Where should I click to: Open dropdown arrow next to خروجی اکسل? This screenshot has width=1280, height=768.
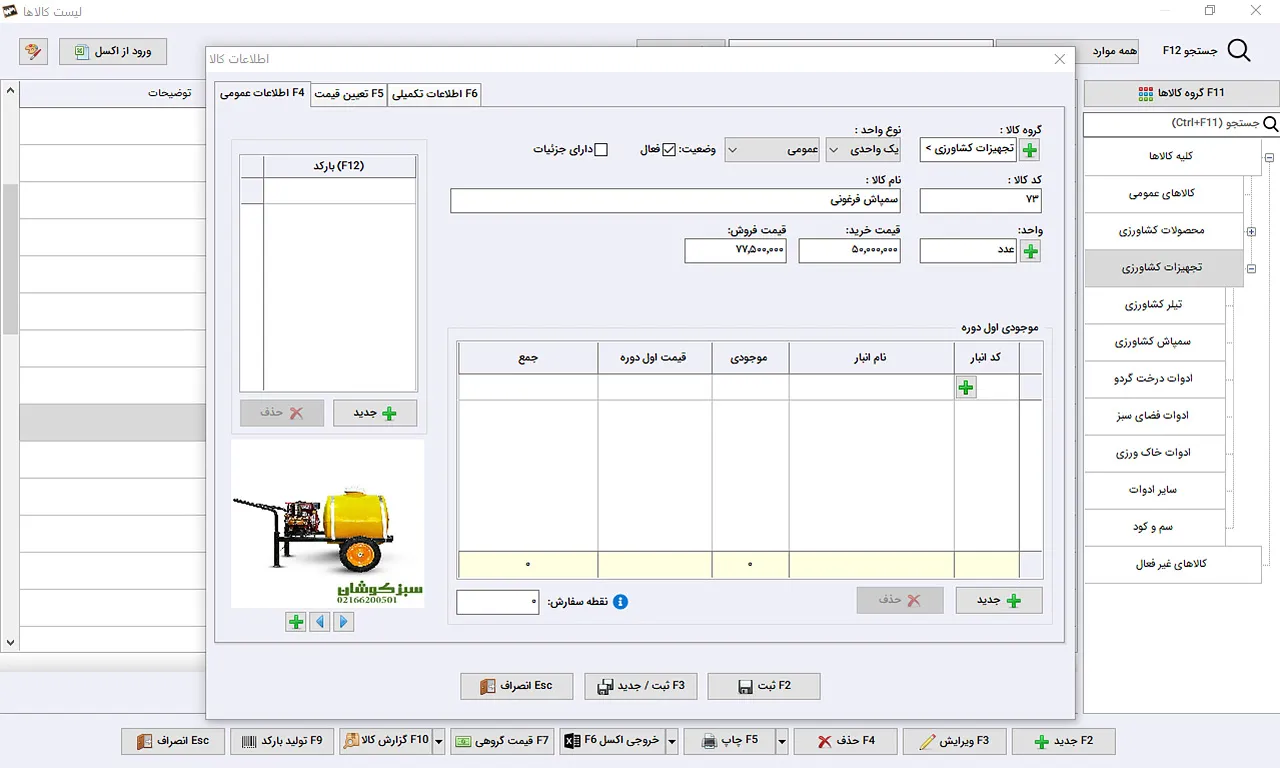tap(672, 741)
